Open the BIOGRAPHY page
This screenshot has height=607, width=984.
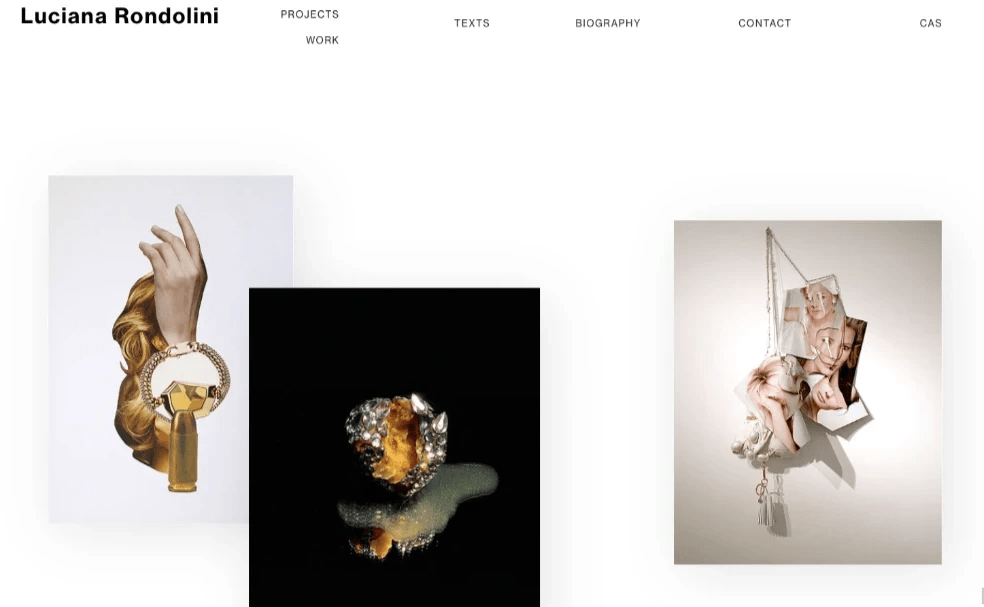click(x=607, y=23)
